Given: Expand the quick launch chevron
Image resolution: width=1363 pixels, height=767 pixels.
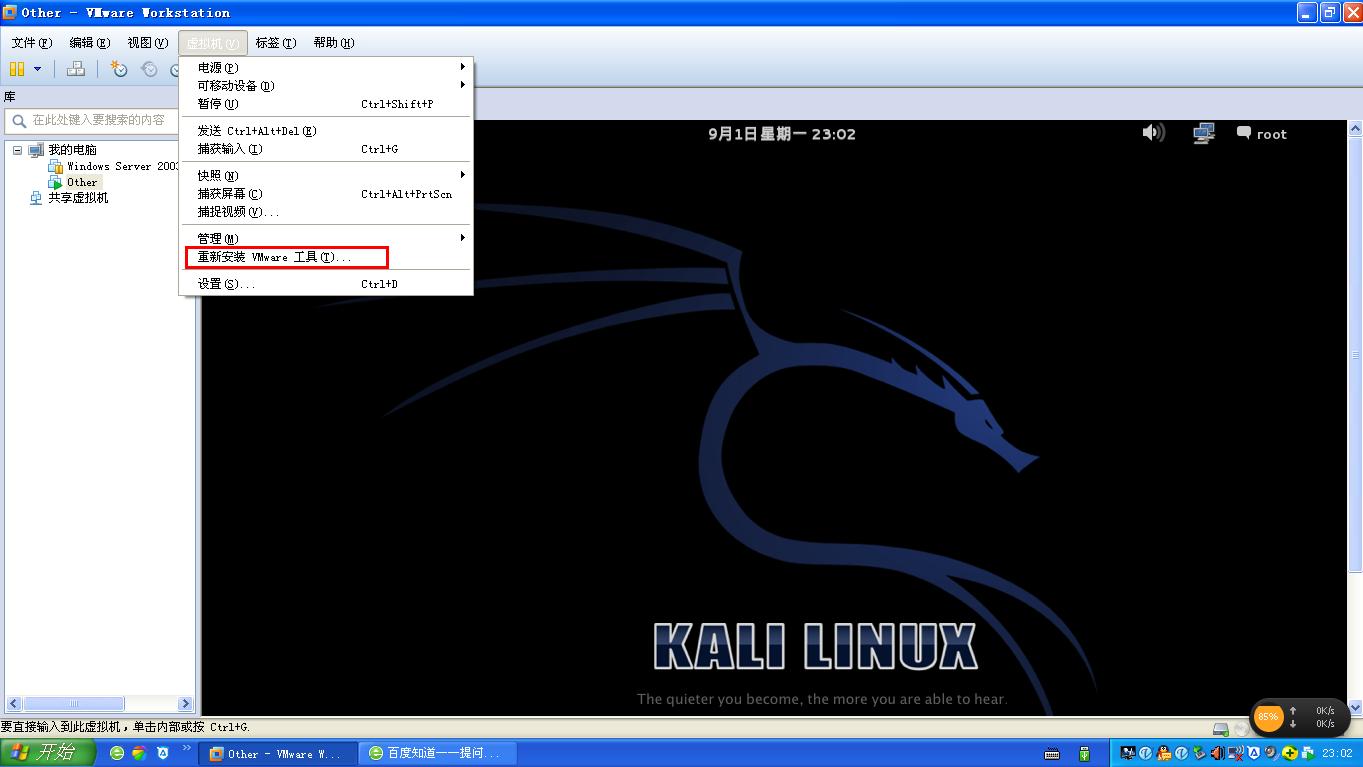Looking at the screenshot, I should point(187,749).
